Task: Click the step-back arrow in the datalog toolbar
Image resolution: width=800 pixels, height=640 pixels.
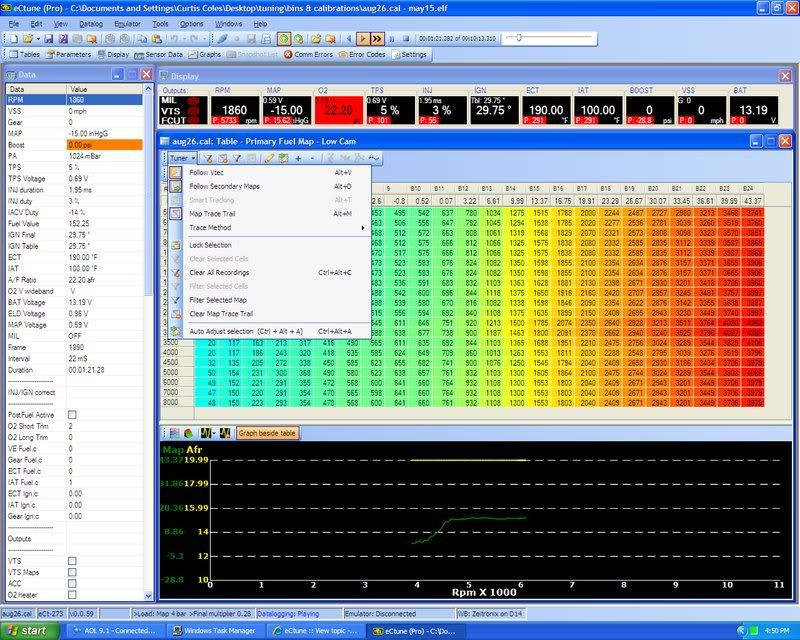Action: pos(349,39)
